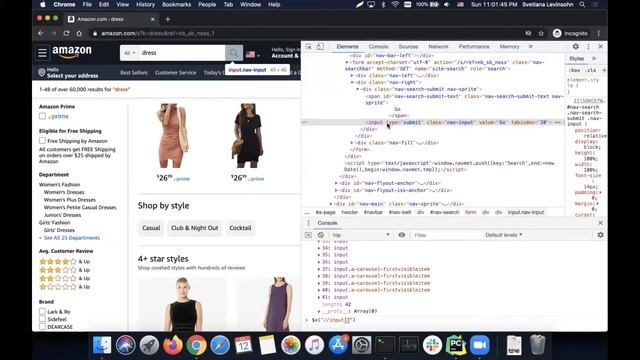The width and height of the screenshot is (640, 360).
Task: Select the Club & Night Out style button
Action: point(195,228)
